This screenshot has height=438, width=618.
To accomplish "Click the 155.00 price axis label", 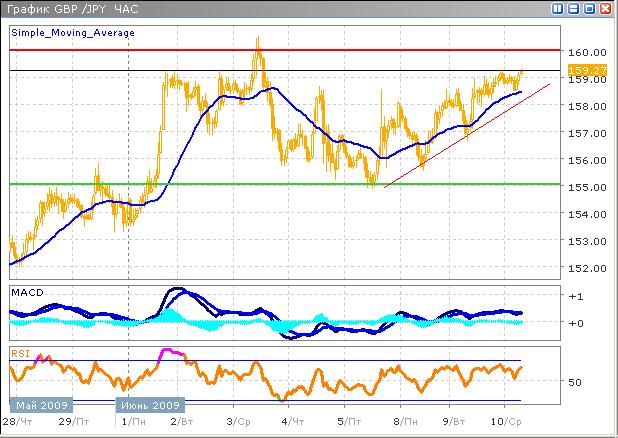I will 587,187.
